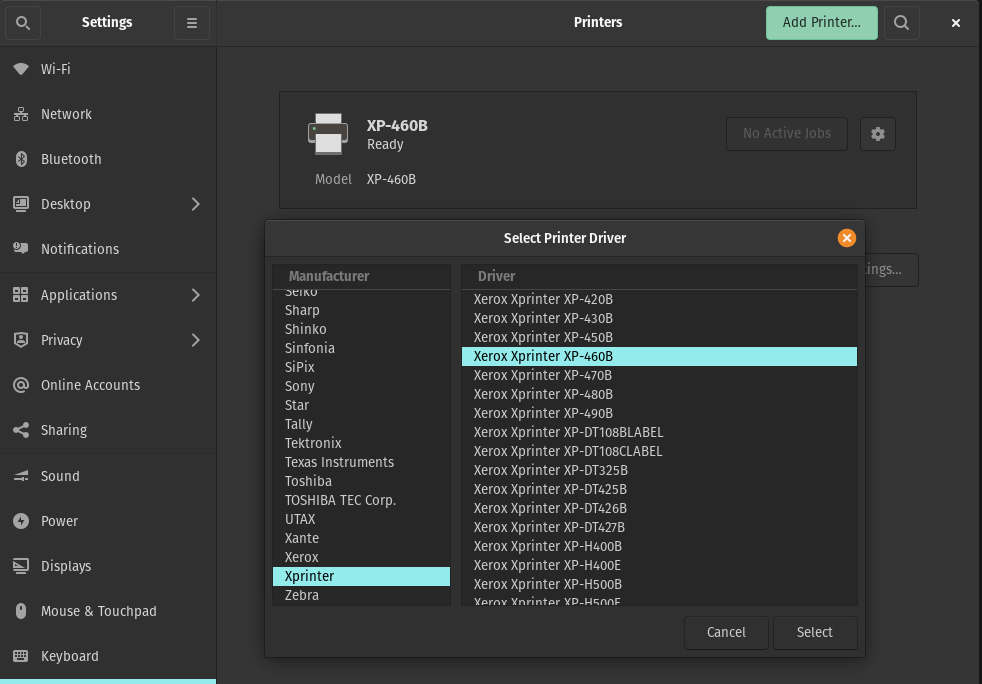The height and width of the screenshot is (684, 982).
Task: Click the No Active Jobs button
Action: coord(787,134)
